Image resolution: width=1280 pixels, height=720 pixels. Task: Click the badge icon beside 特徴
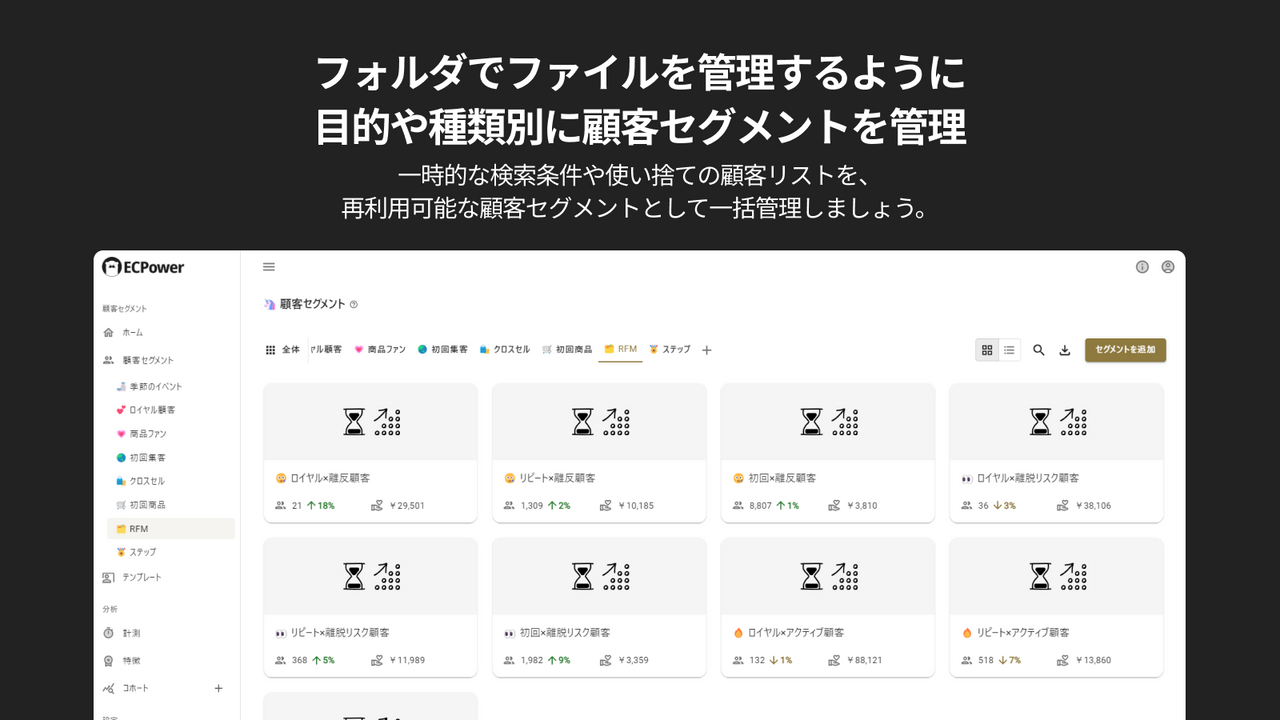click(x=109, y=661)
